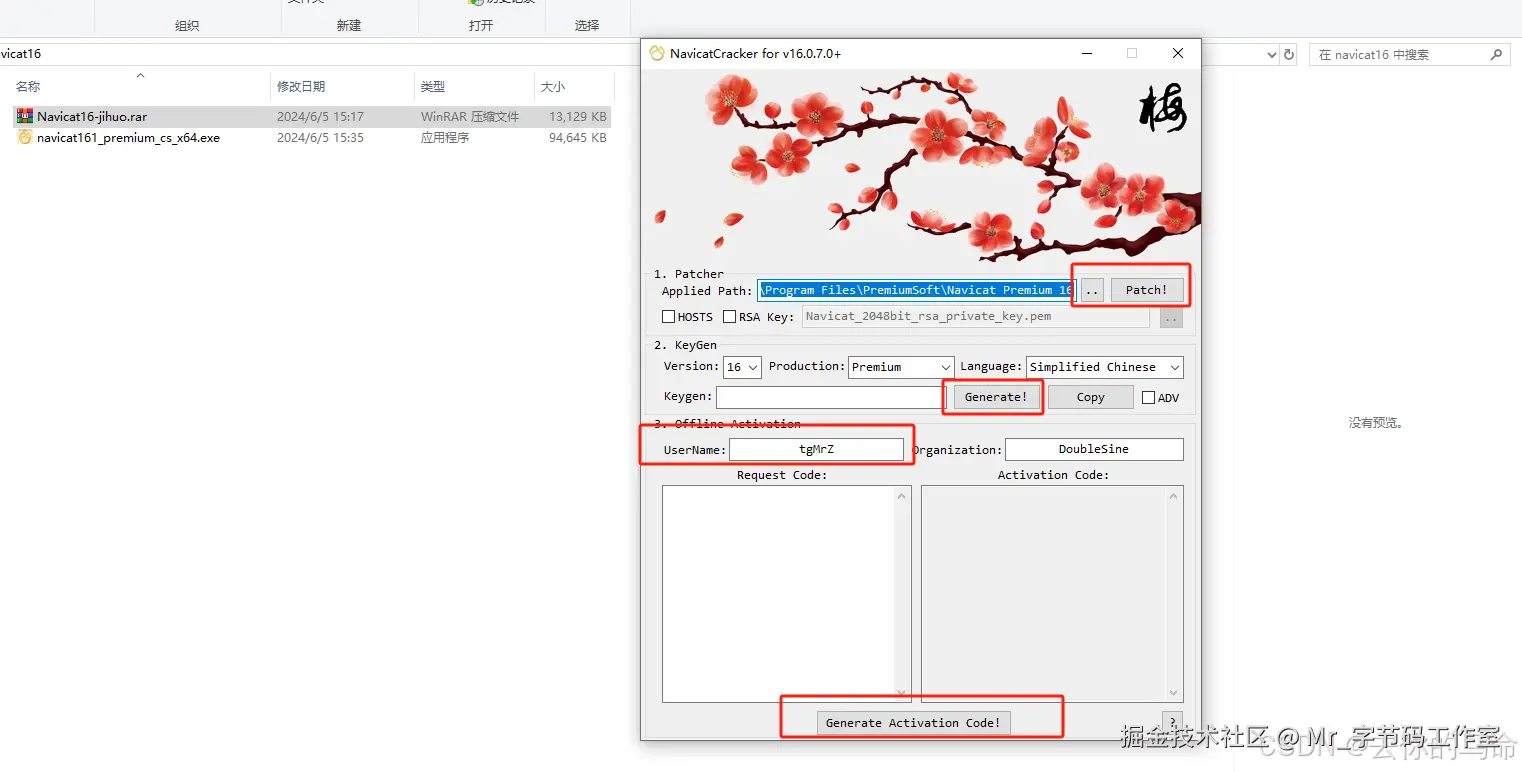Click the question mark help button

1172,722
